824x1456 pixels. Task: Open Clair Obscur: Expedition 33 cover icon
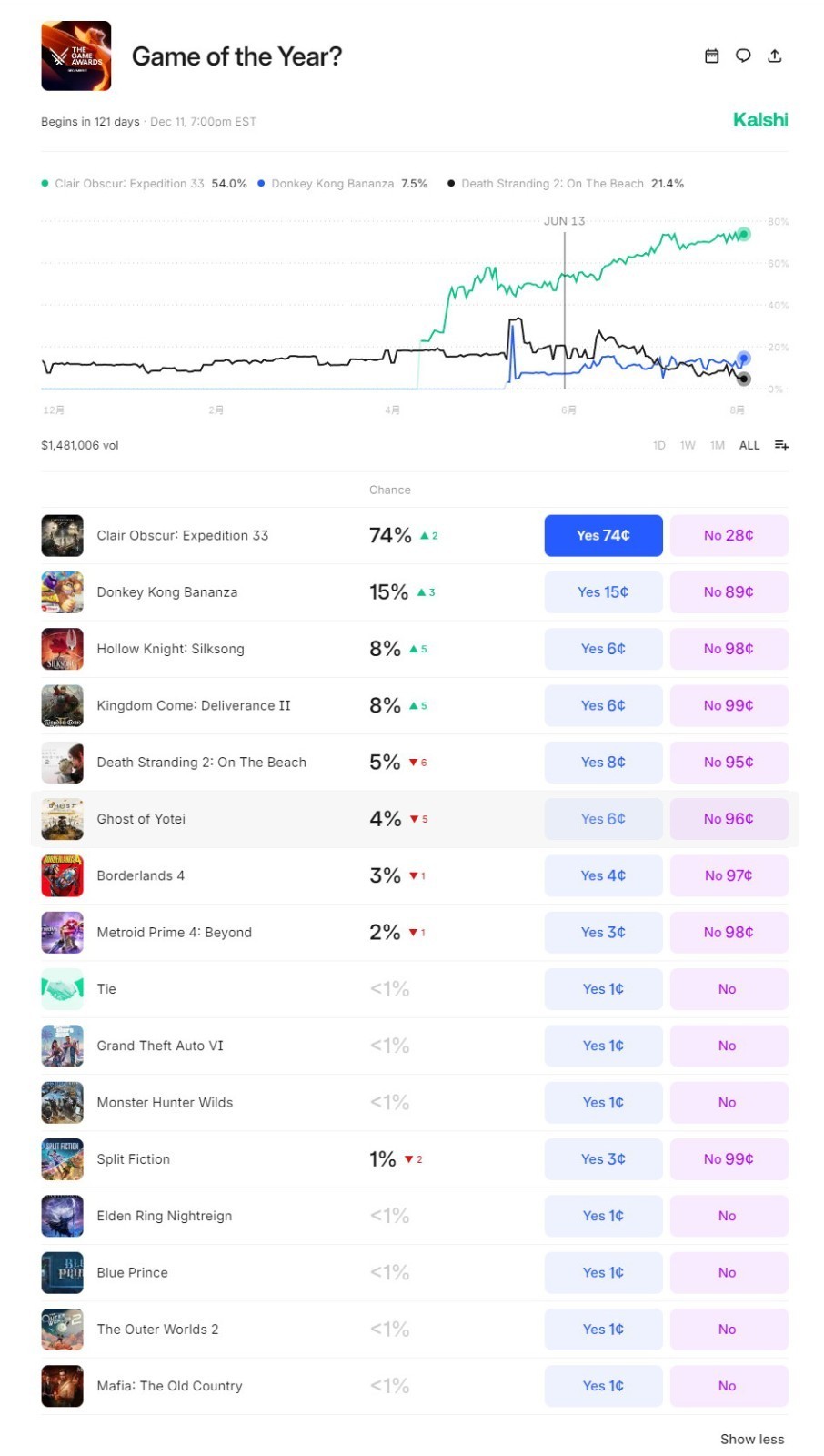[62, 536]
